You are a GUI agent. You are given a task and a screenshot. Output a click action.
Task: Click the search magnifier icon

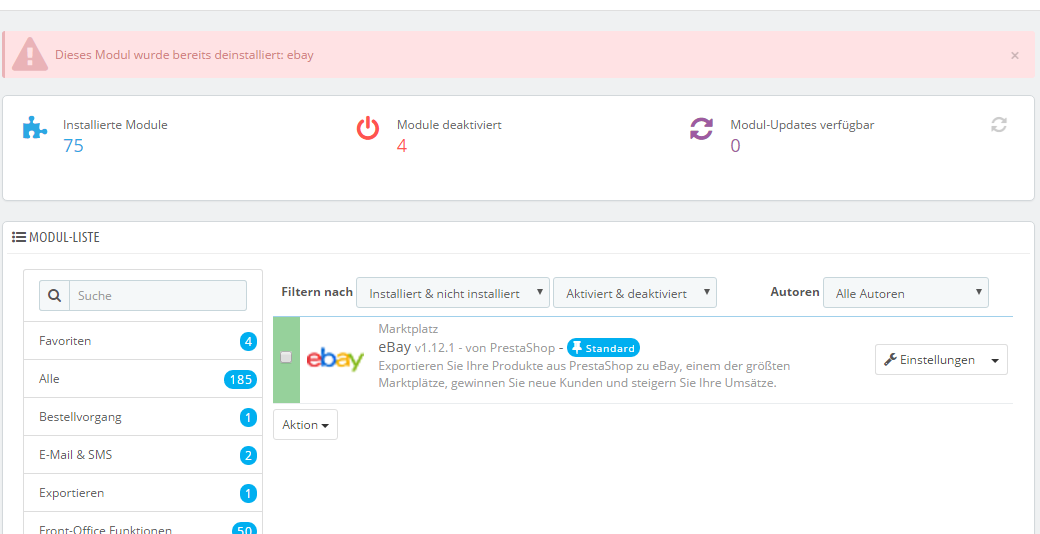pos(54,296)
